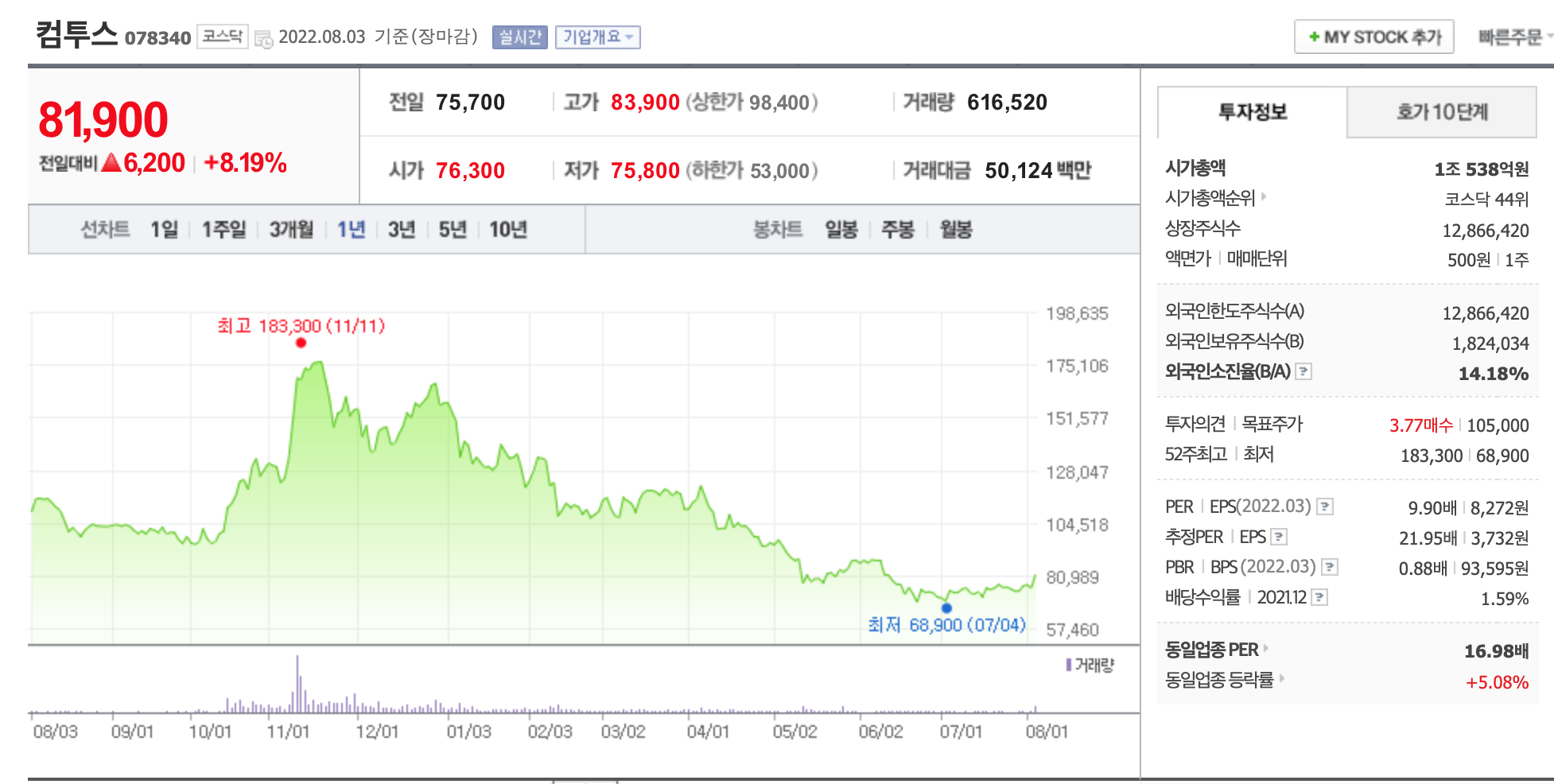Select the 1년 line chart period
The width and height of the screenshot is (1554, 784).
click(x=351, y=230)
